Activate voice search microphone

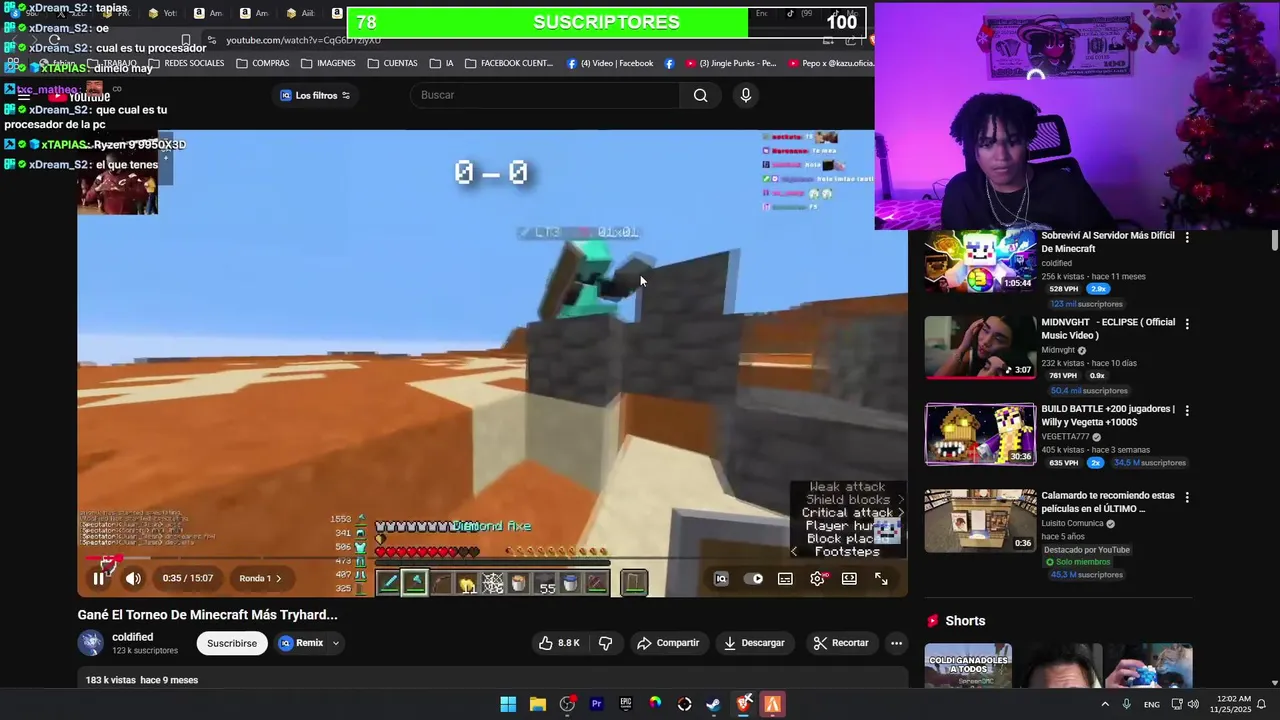(x=745, y=95)
